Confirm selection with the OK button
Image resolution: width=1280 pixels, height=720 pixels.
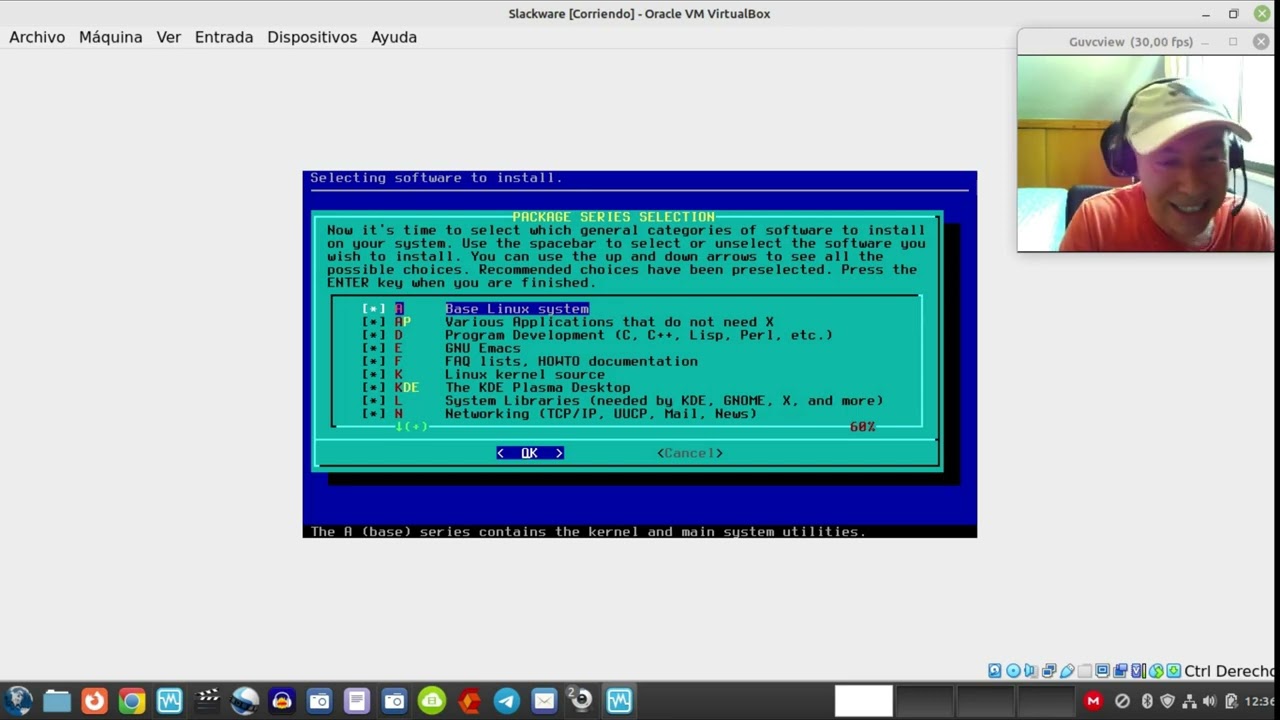coord(530,453)
